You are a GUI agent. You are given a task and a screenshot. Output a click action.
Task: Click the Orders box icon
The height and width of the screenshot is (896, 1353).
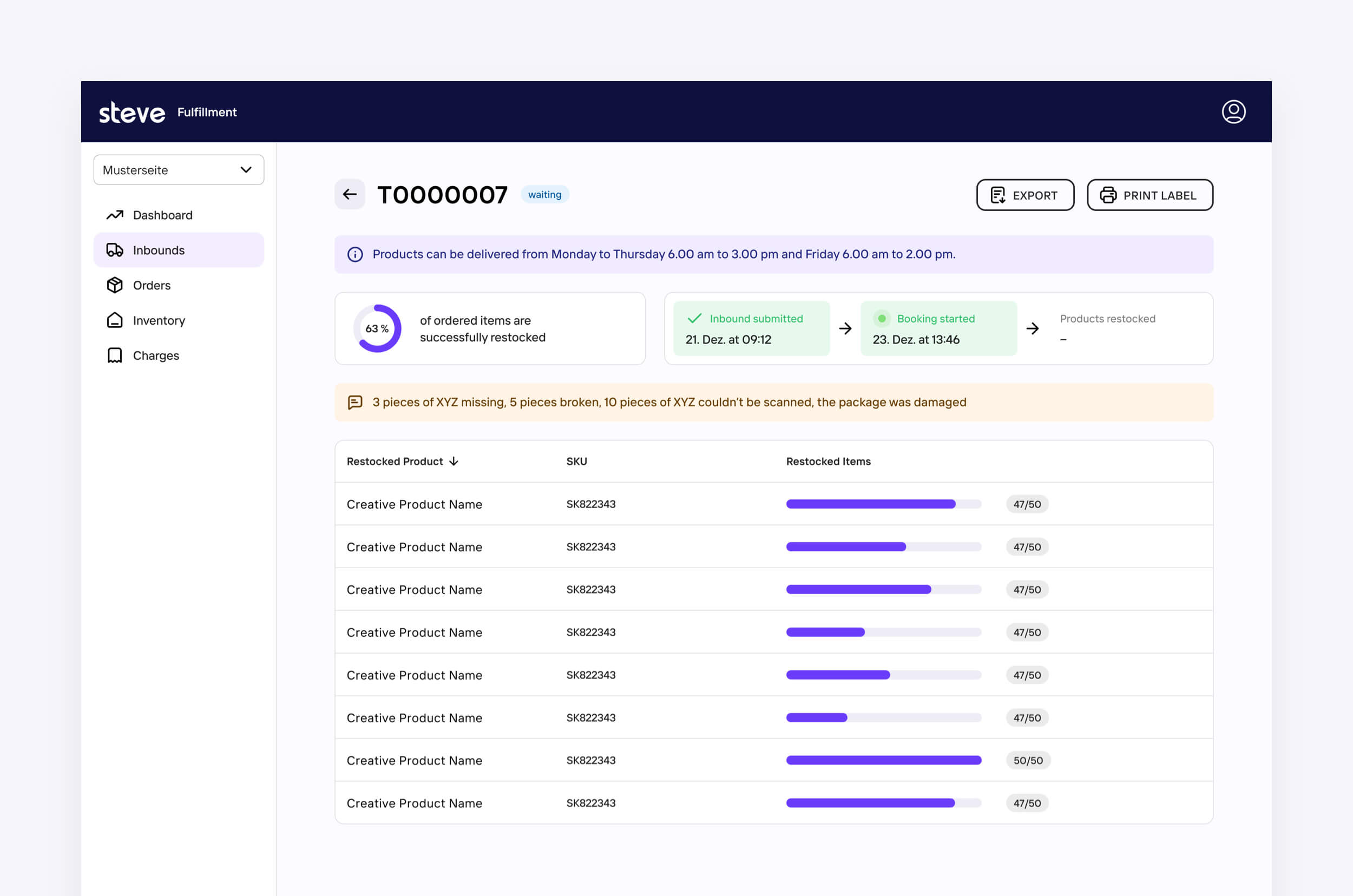[115, 285]
